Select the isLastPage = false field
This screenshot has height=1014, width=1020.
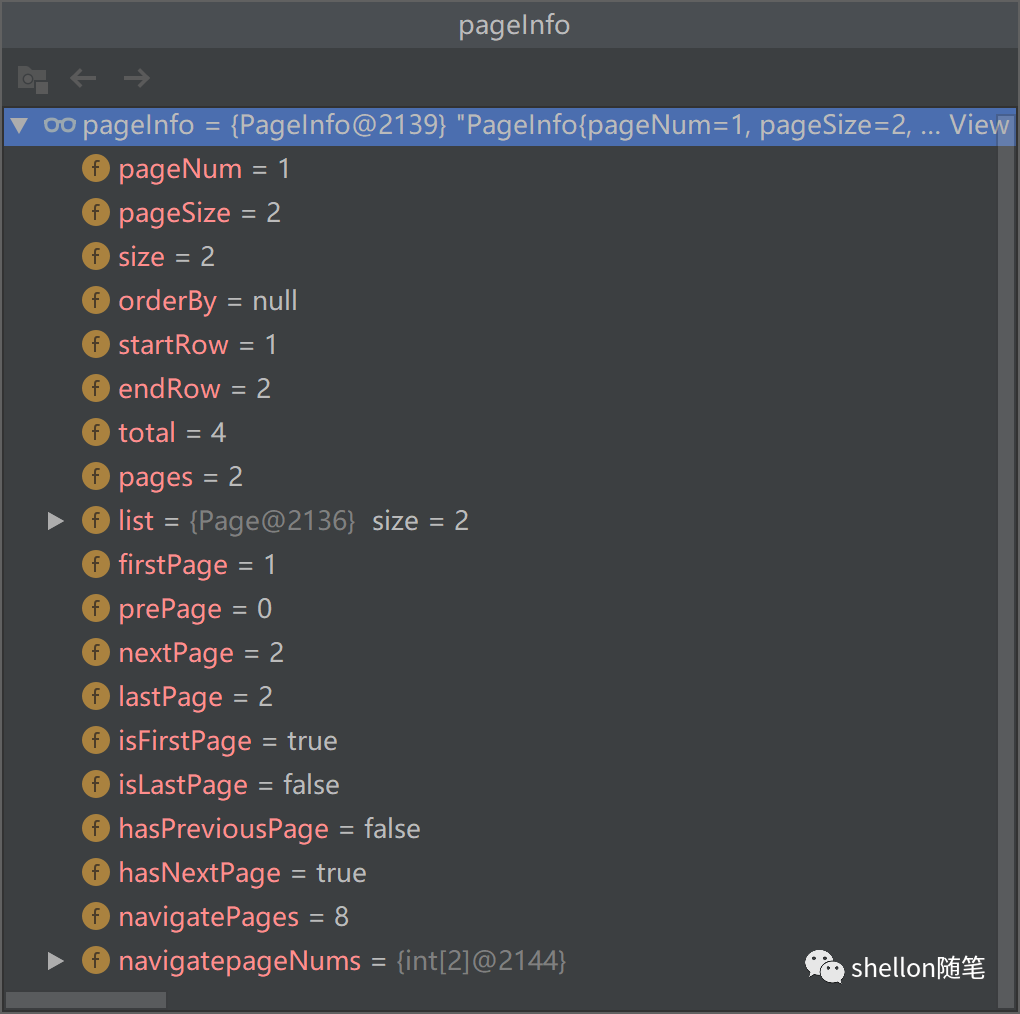click(228, 785)
